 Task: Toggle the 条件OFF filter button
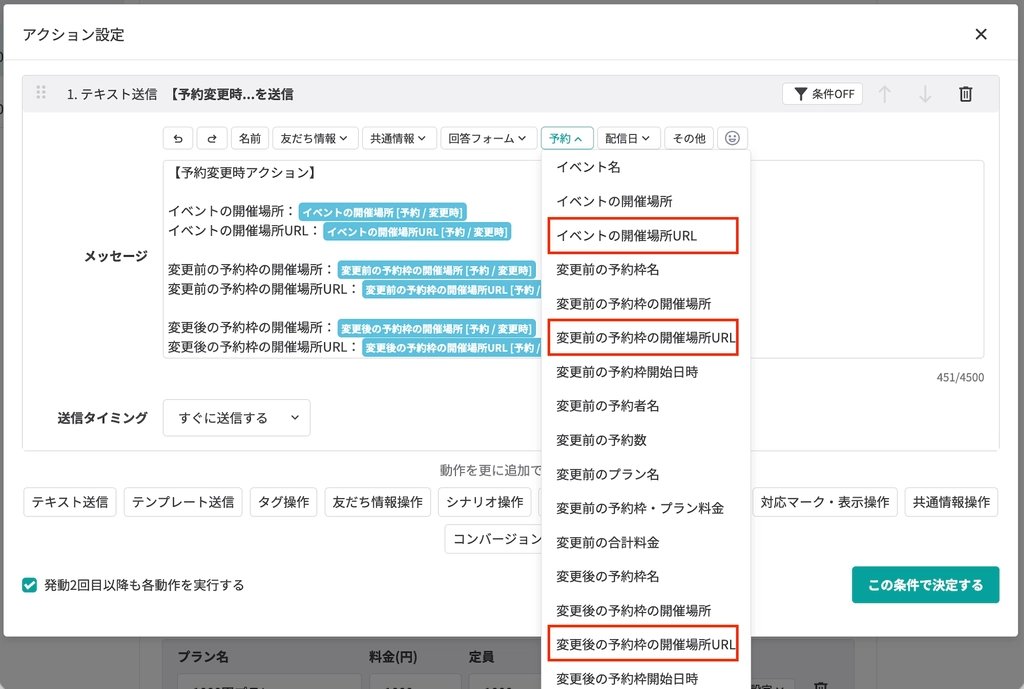[823, 94]
